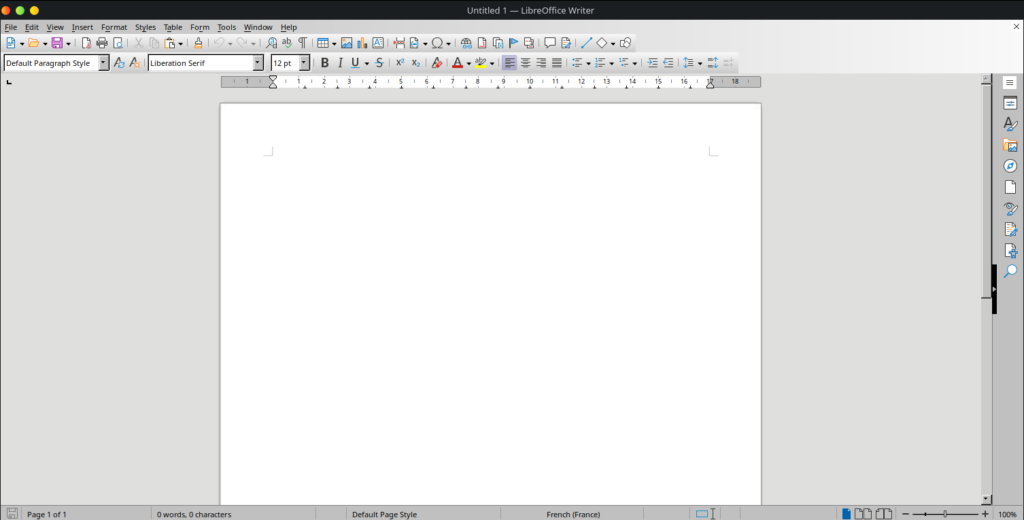Toggle formatting marks with the pilcrow icon
The height and width of the screenshot is (520, 1024).
tap(302, 43)
